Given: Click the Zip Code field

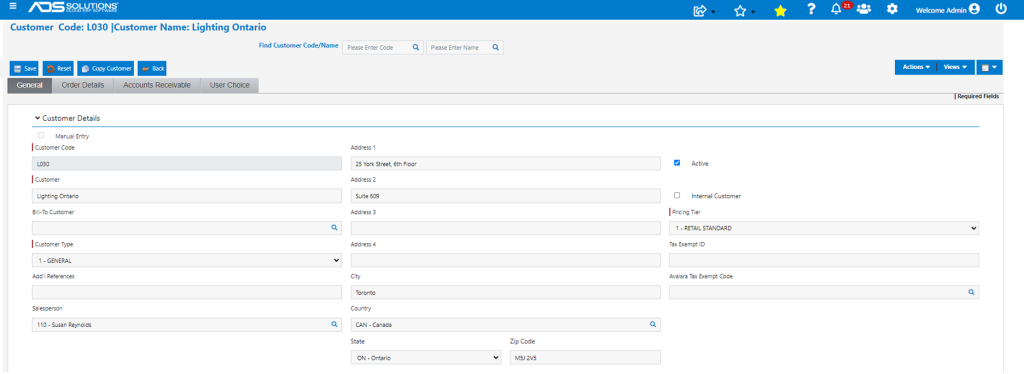Looking at the screenshot, I should pos(585,357).
